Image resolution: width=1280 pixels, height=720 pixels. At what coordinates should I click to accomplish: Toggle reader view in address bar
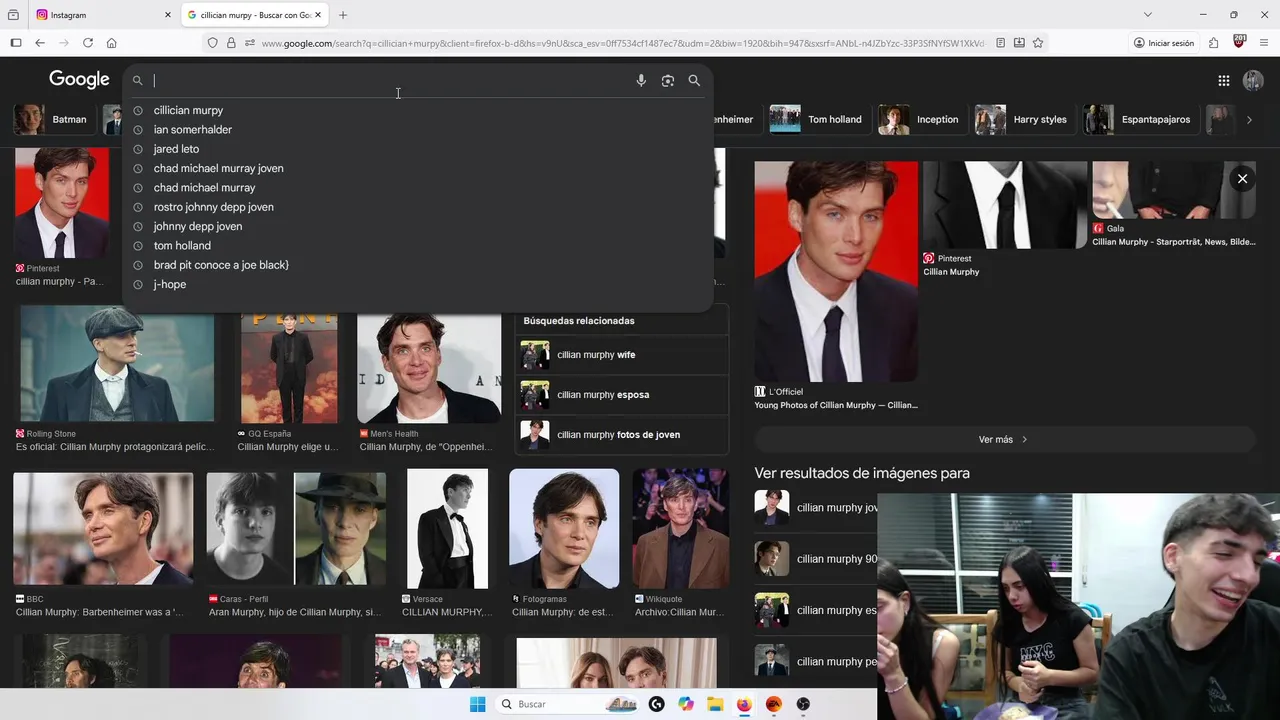pyautogui.click(x=1000, y=43)
